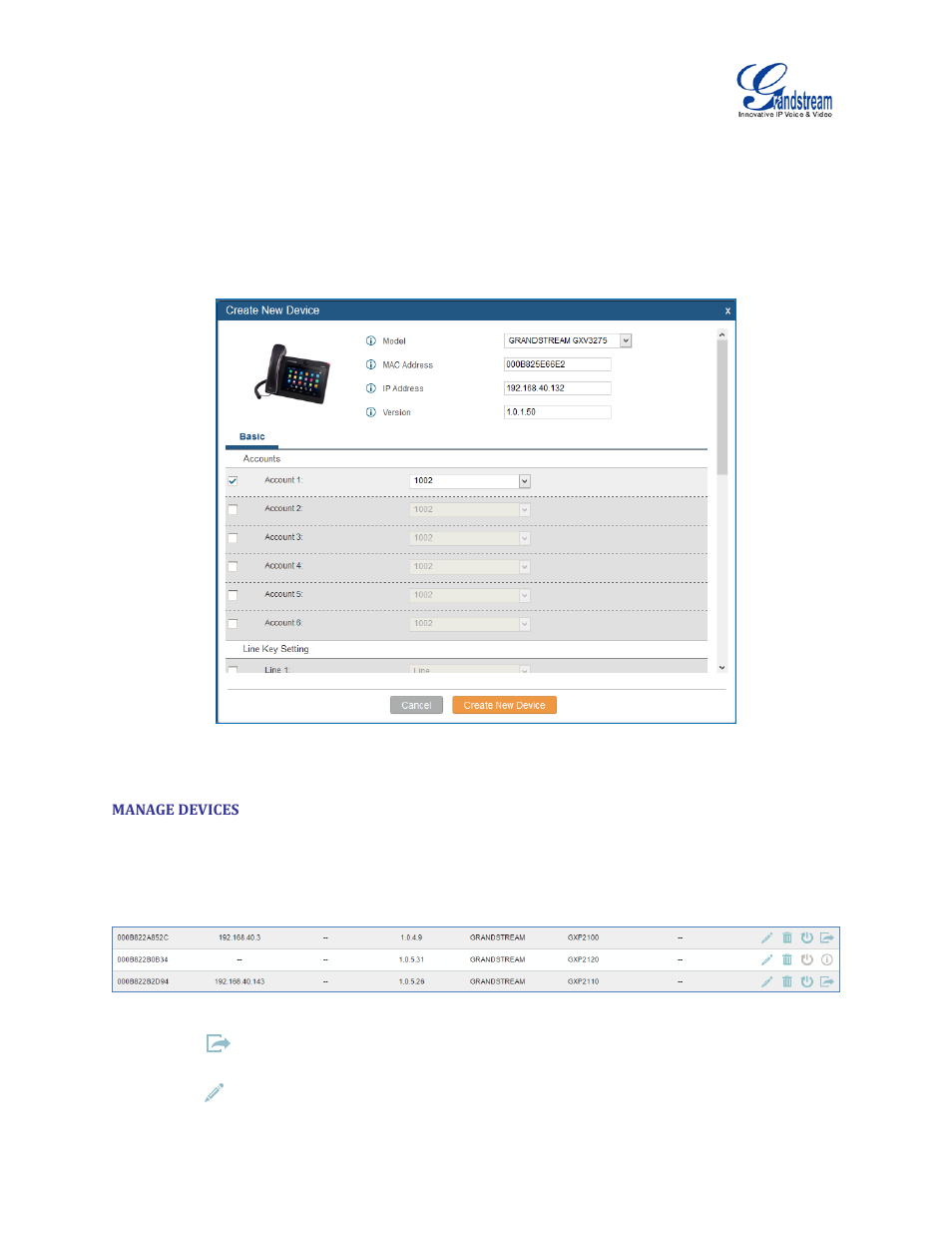952x1233 pixels.
Task: Click the MAC Address info icon
Action: coord(371,365)
